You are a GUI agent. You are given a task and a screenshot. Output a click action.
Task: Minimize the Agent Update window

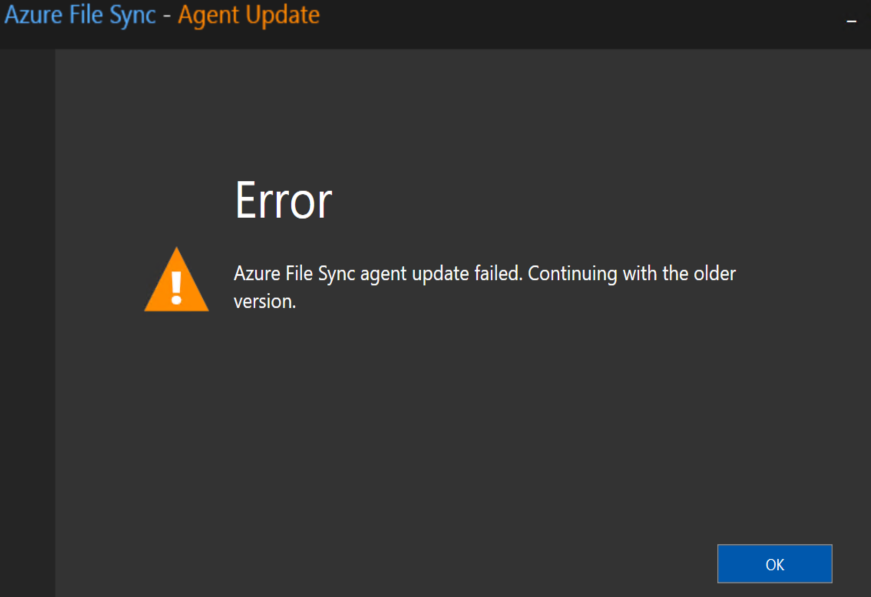coord(851,21)
